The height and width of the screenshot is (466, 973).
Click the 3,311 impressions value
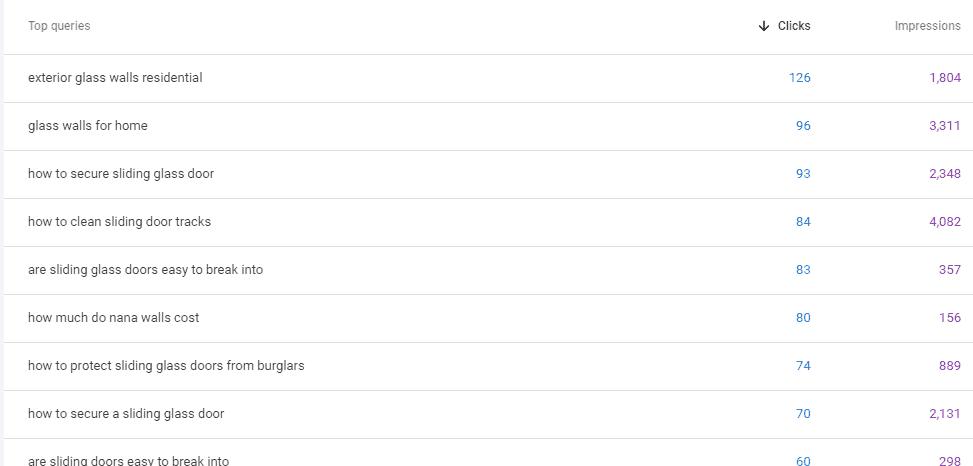[945, 126]
